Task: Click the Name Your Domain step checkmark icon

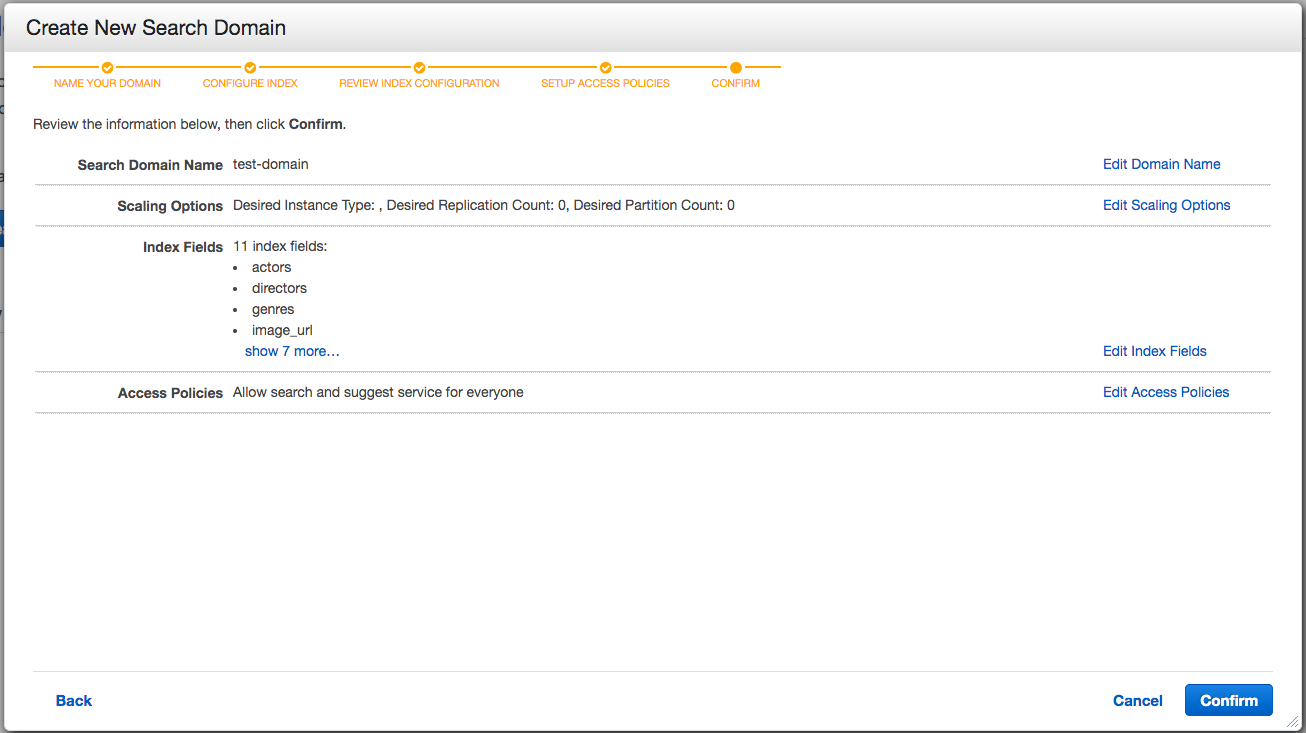Action: 107,68
